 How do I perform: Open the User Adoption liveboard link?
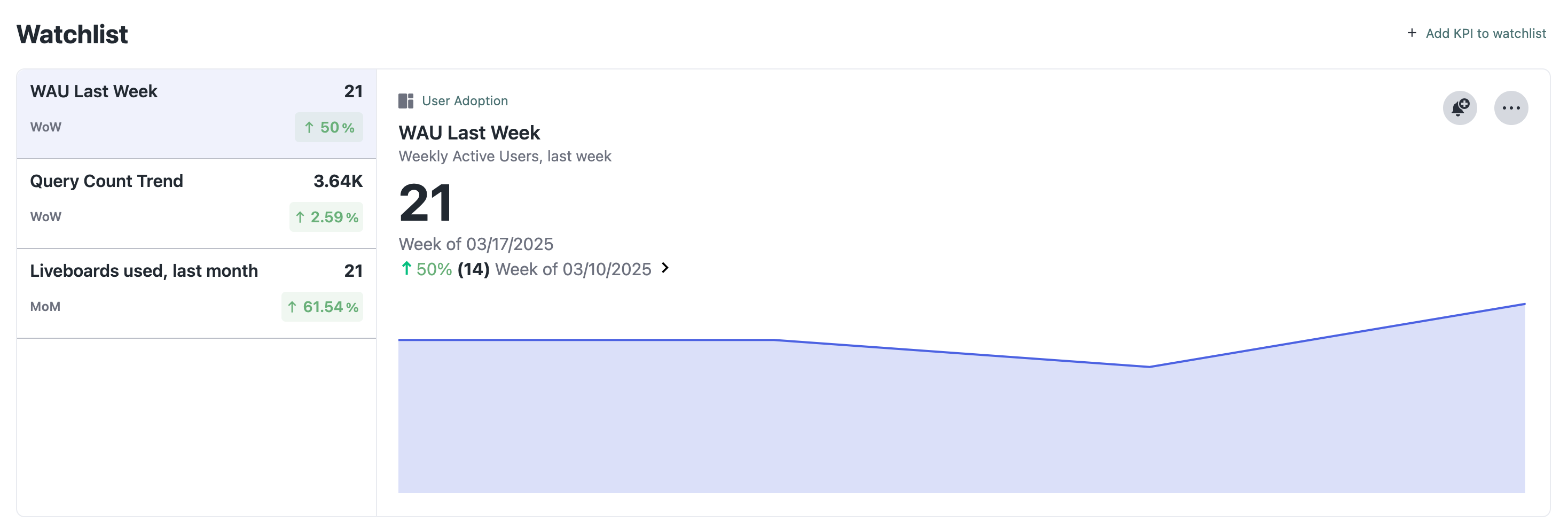[465, 100]
